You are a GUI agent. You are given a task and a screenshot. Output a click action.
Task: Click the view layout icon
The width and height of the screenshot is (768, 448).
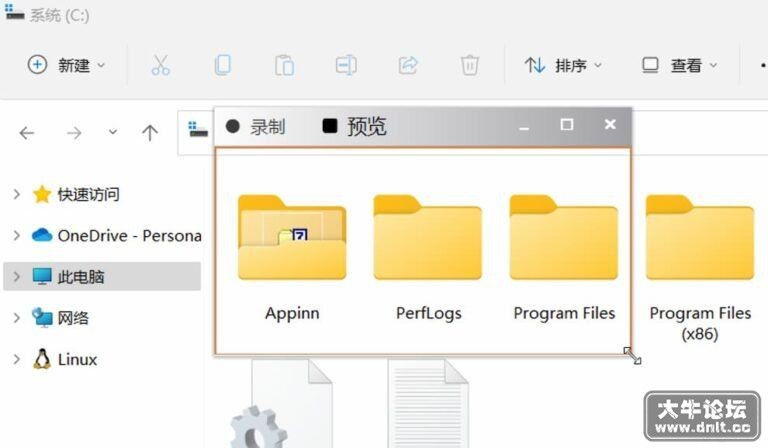coord(650,65)
